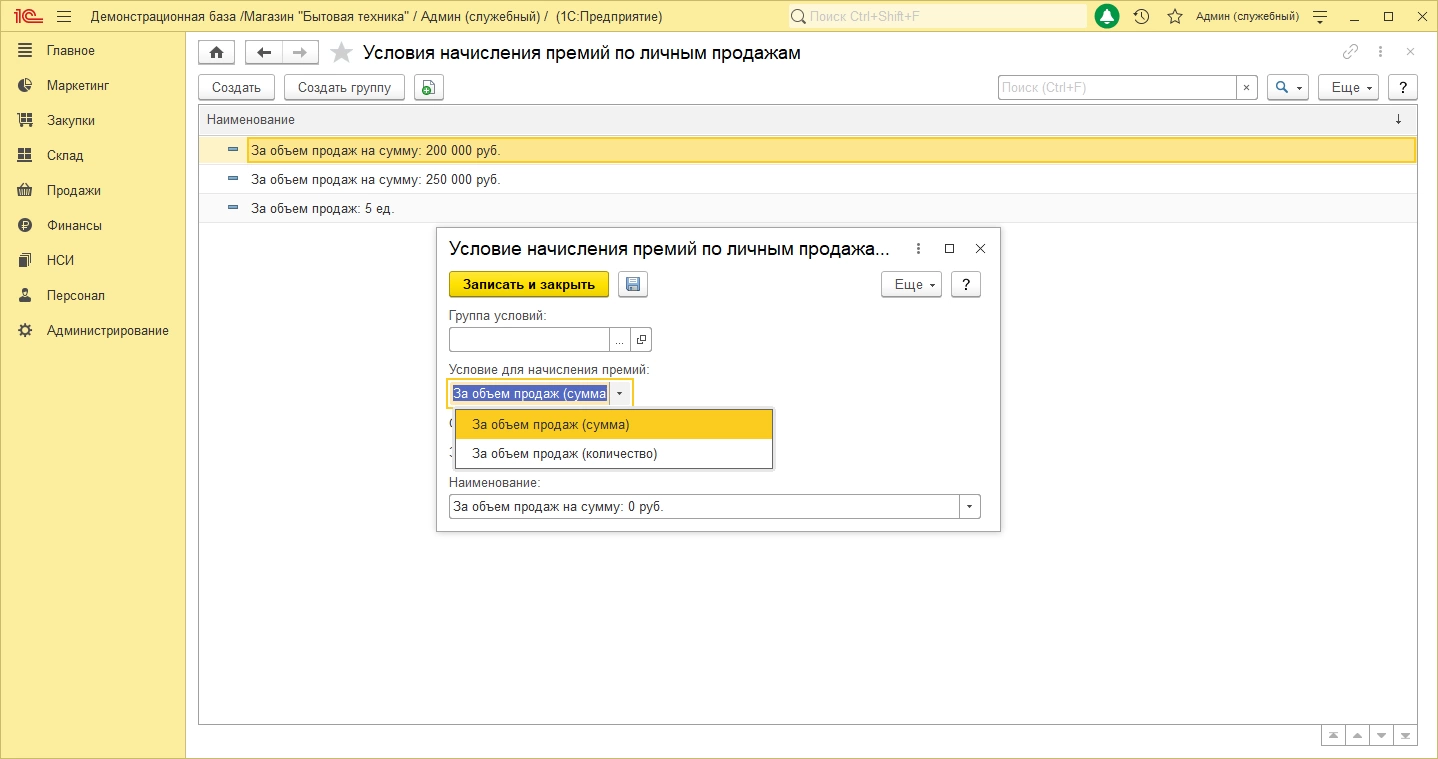Navigate forward with right arrow
This screenshot has width=1438, height=759.
click(300, 53)
